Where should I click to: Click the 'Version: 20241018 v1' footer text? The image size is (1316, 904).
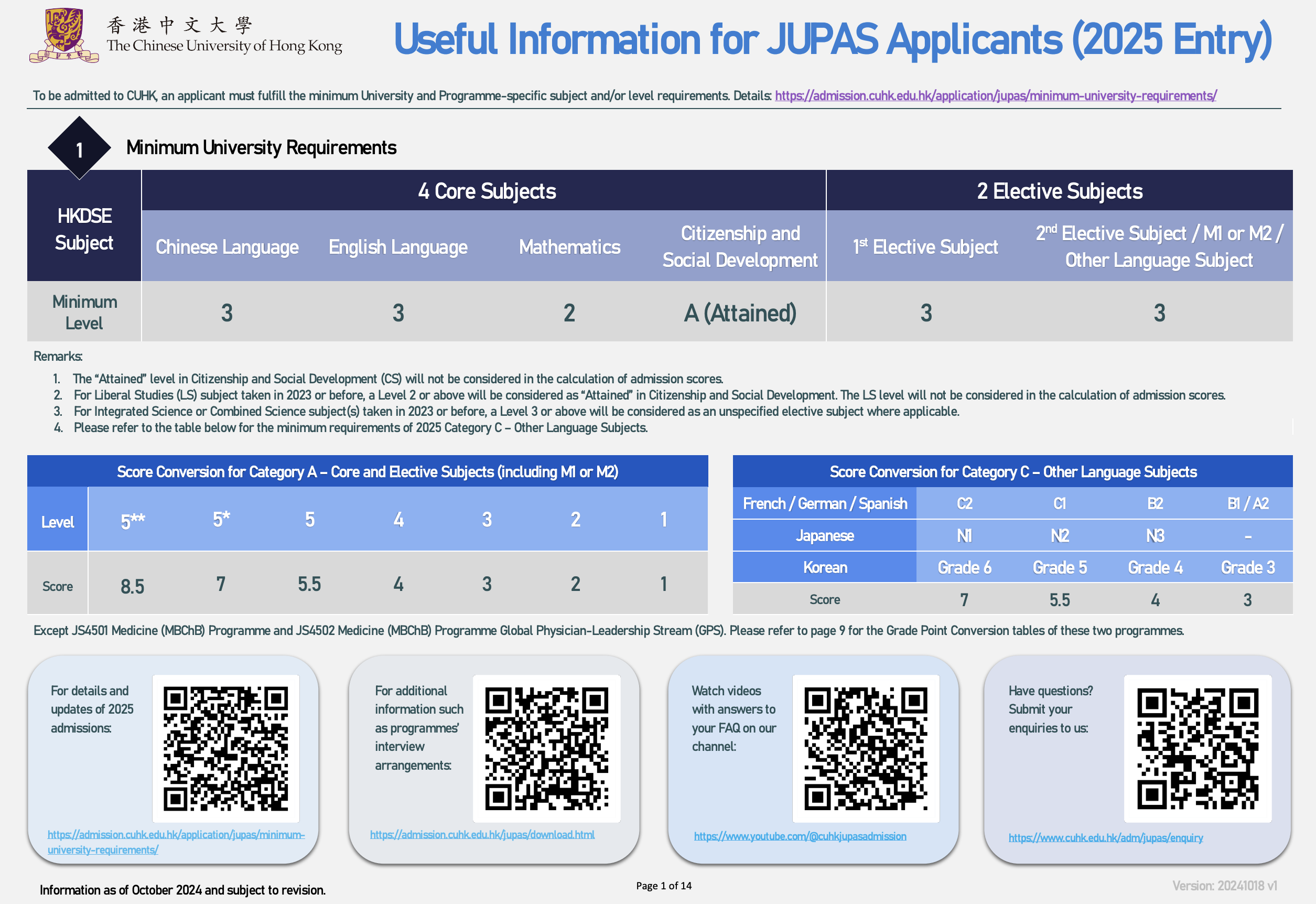click(x=1224, y=885)
